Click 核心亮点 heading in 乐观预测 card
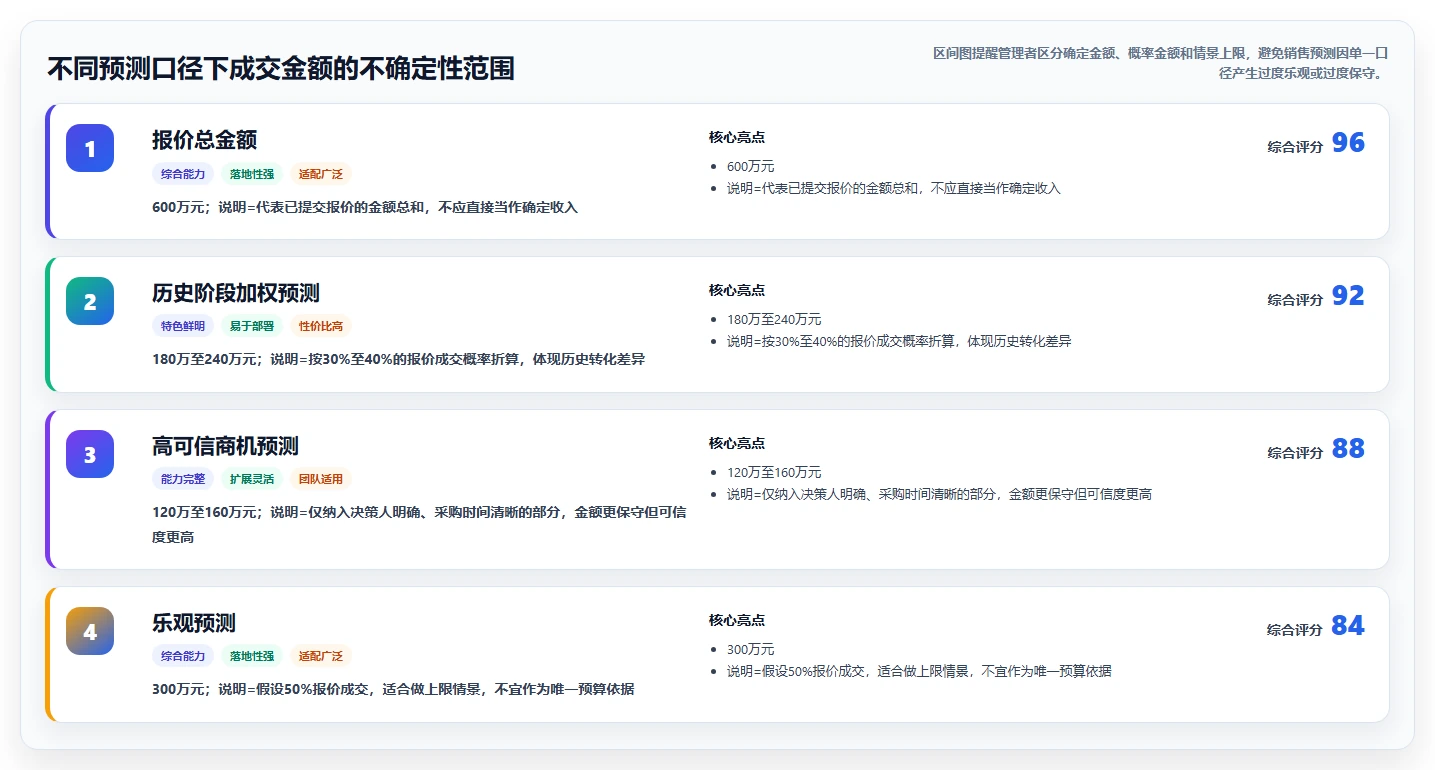This screenshot has width=1435, height=770. coord(737,620)
